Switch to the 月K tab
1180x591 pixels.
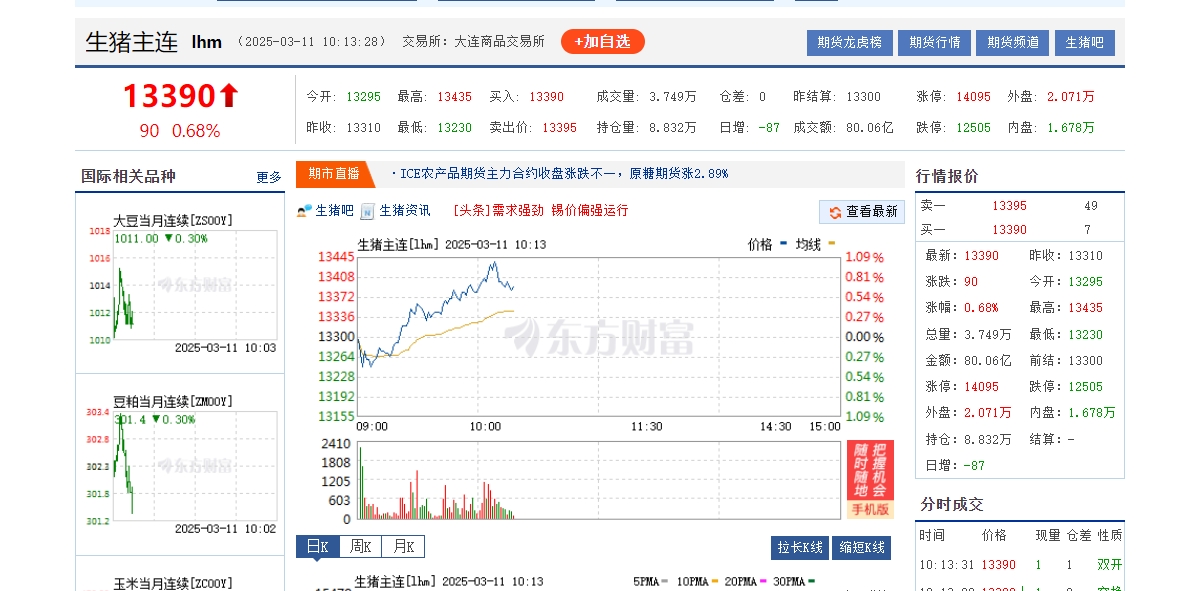(x=403, y=547)
